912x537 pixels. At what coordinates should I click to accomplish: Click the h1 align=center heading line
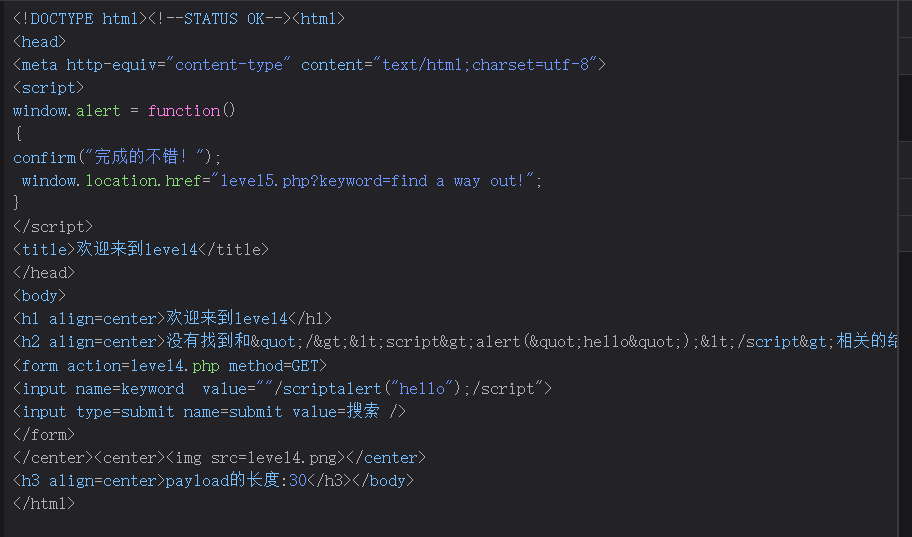(x=172, y=318)
